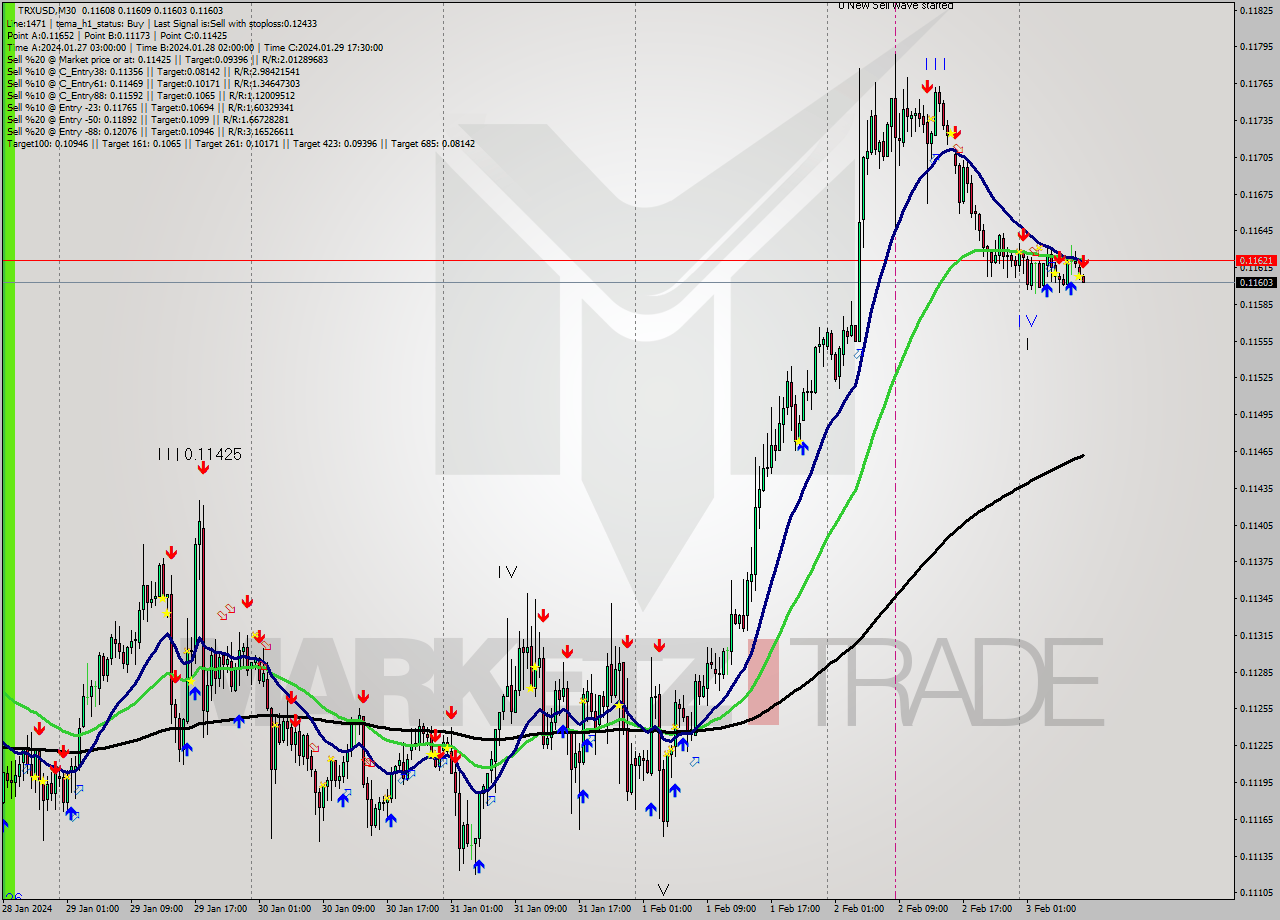The height and width of the screenshot is (920, 1280).
Task: Click the 0.11825 price axis label
Action: [x=1255, y=10]
